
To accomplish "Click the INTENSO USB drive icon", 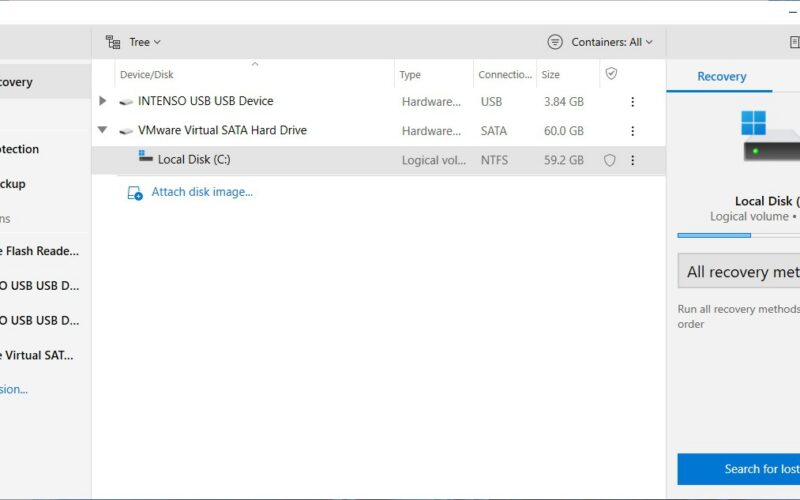I will [126, 102].
